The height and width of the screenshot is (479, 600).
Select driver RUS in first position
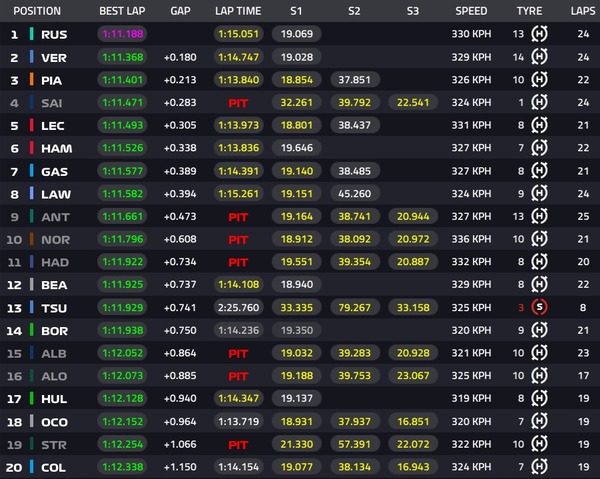54,34
